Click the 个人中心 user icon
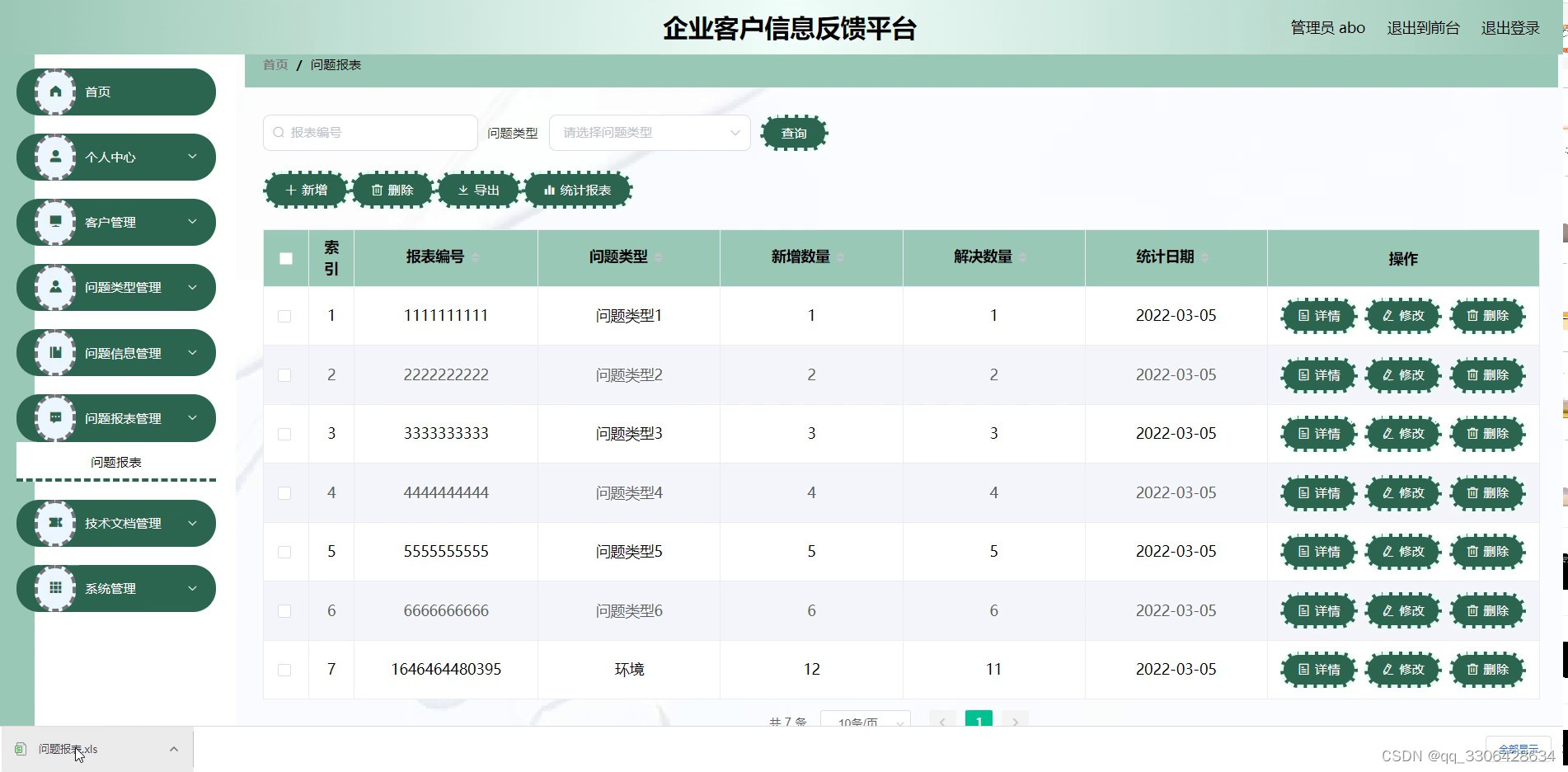 (55, 157)
